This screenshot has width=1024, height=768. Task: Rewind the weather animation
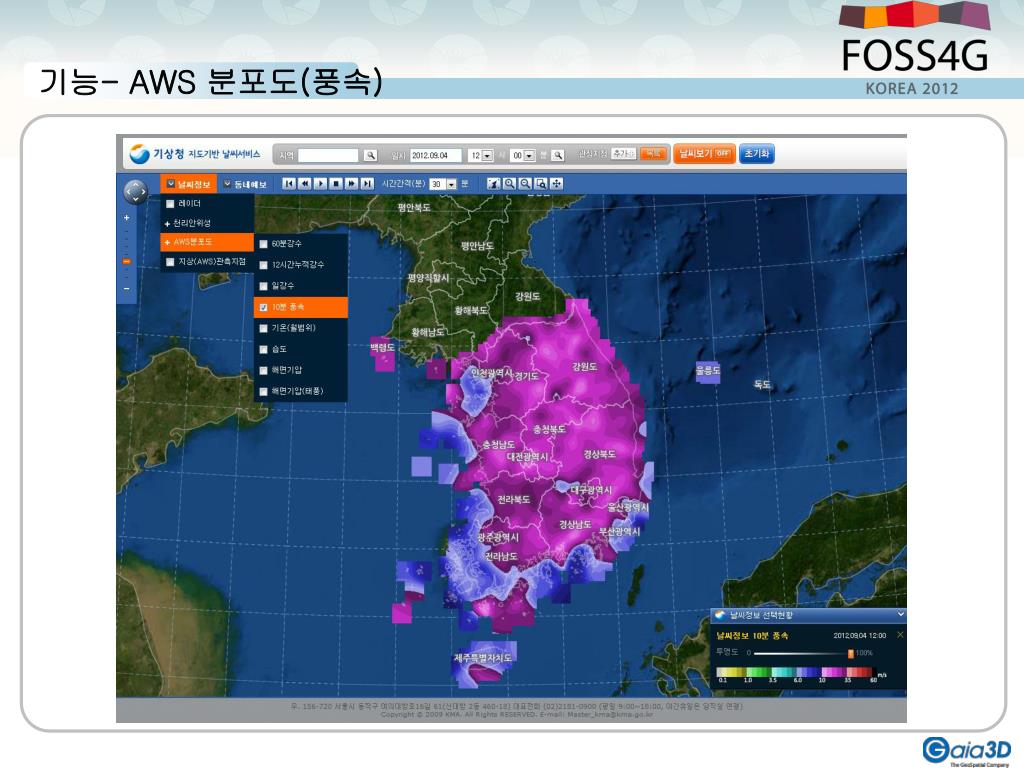(x=304, y=184)
